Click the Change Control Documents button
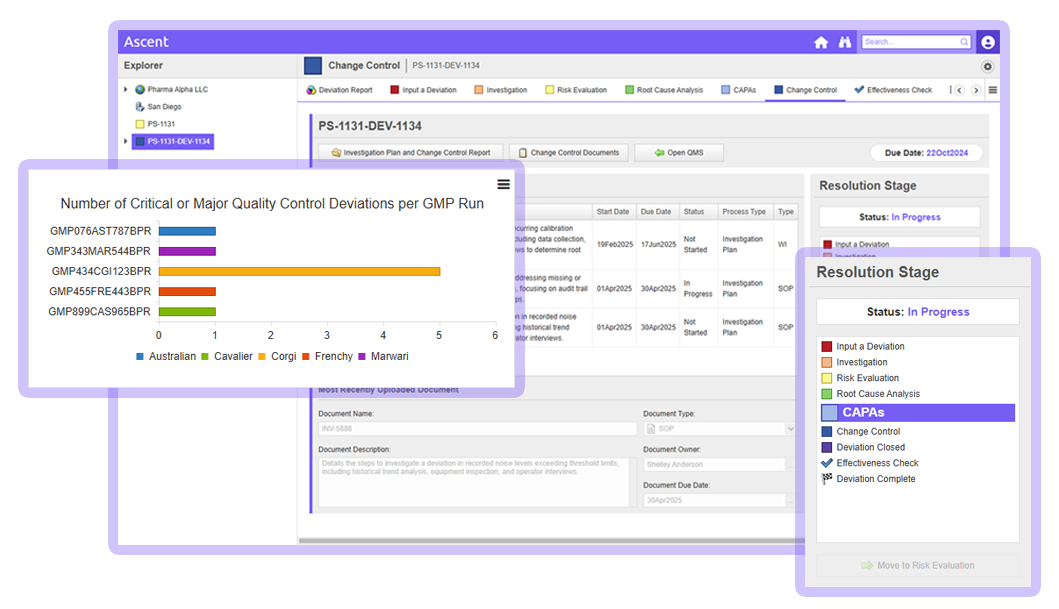Screen dimensions: 1059x609 click(x=570, y=153)
